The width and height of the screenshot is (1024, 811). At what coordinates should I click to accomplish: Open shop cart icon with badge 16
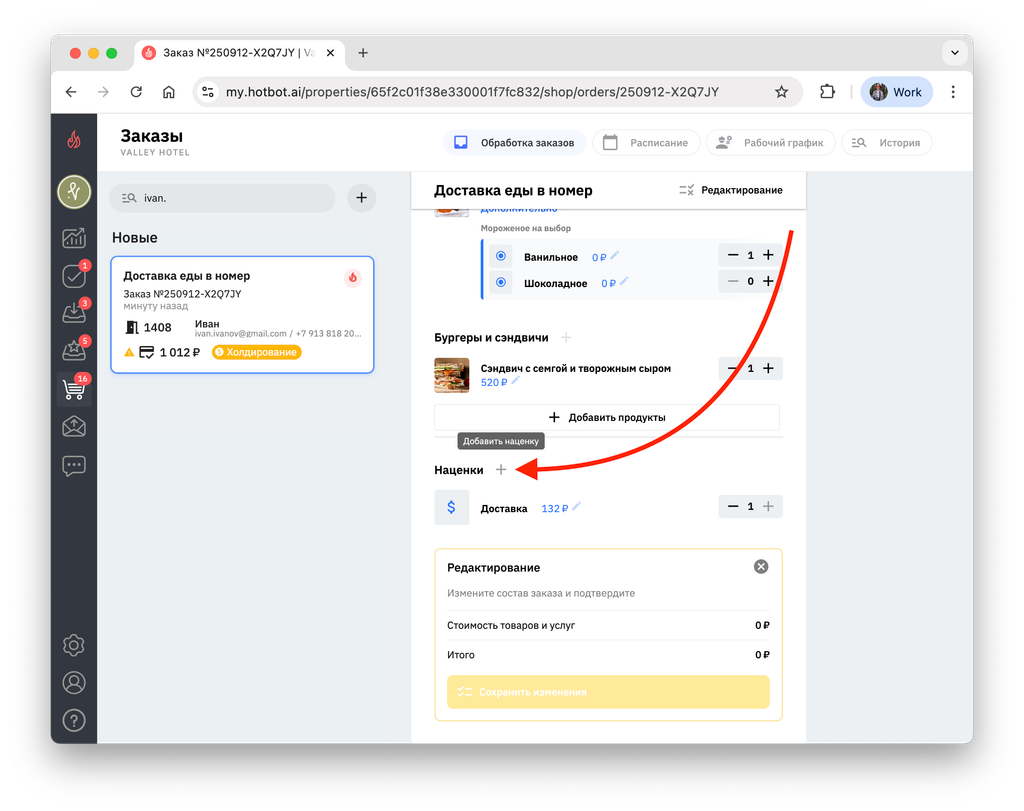pyautogui.click(x=74, y=389)
